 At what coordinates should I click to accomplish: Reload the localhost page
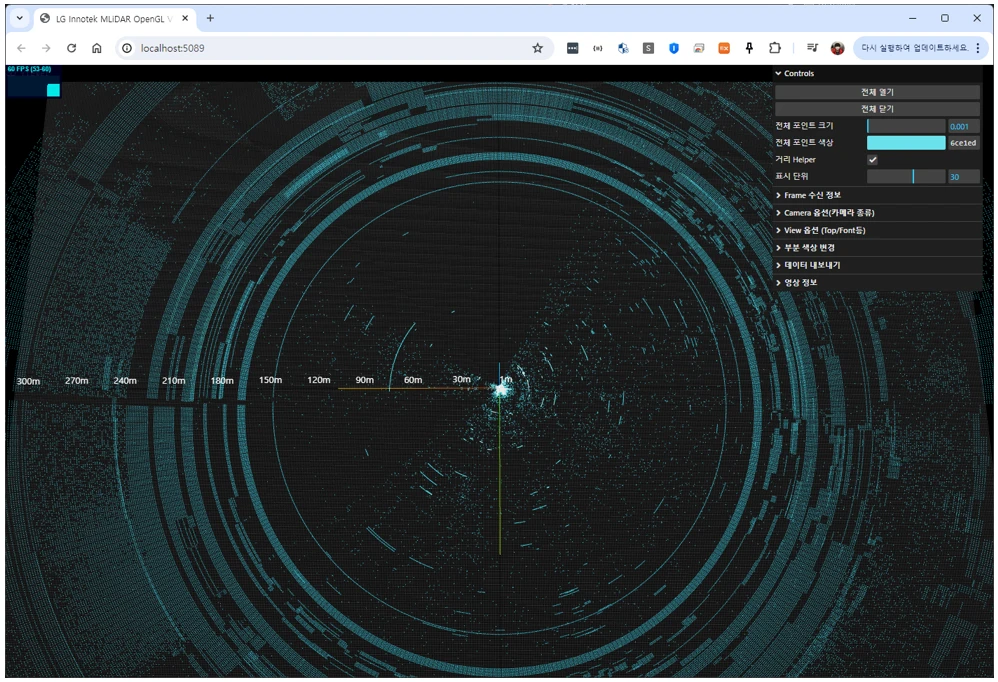pos(71,48)
